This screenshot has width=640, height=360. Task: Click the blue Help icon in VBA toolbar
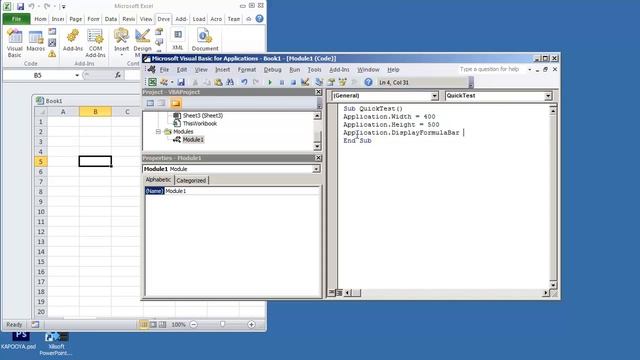coord(368,82)
